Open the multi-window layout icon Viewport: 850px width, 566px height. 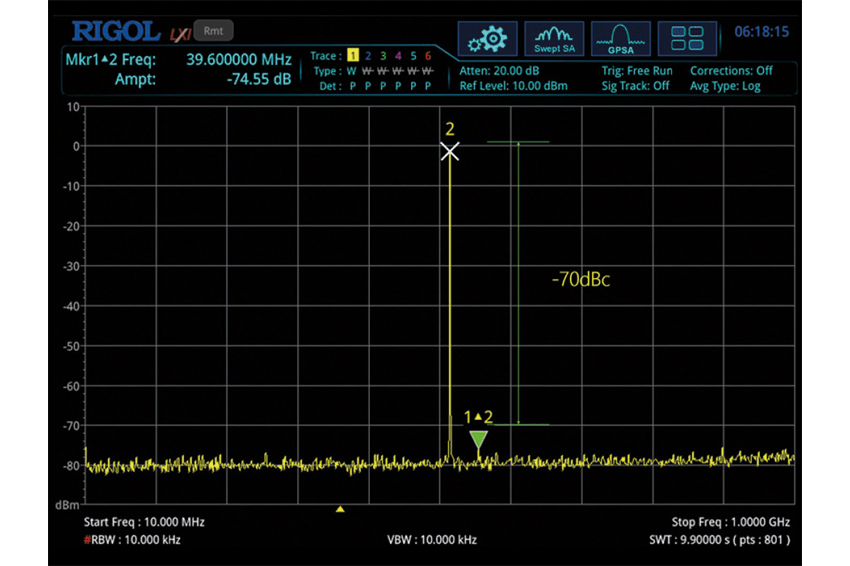tap(687, 38)
